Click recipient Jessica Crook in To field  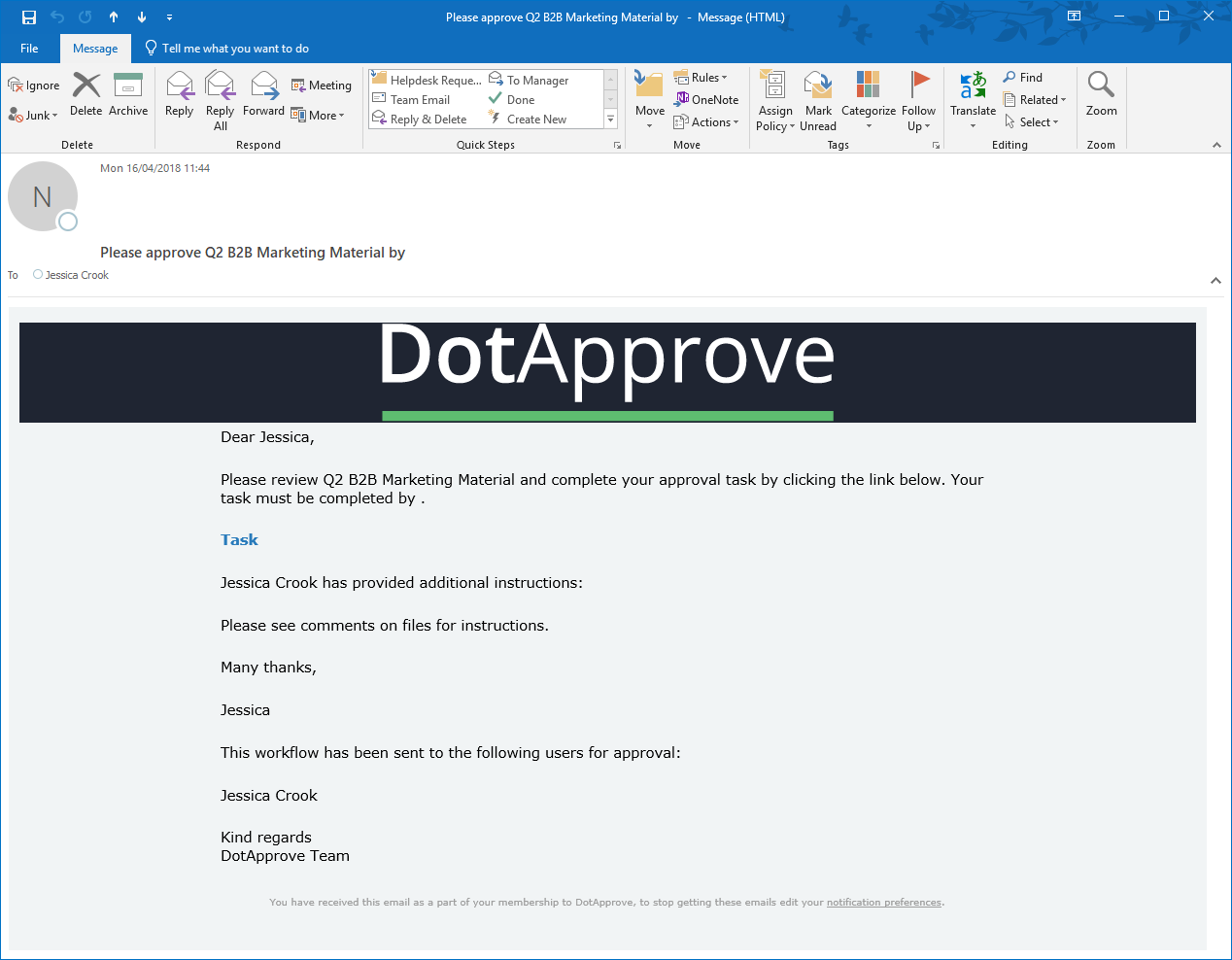coord(77,275)
